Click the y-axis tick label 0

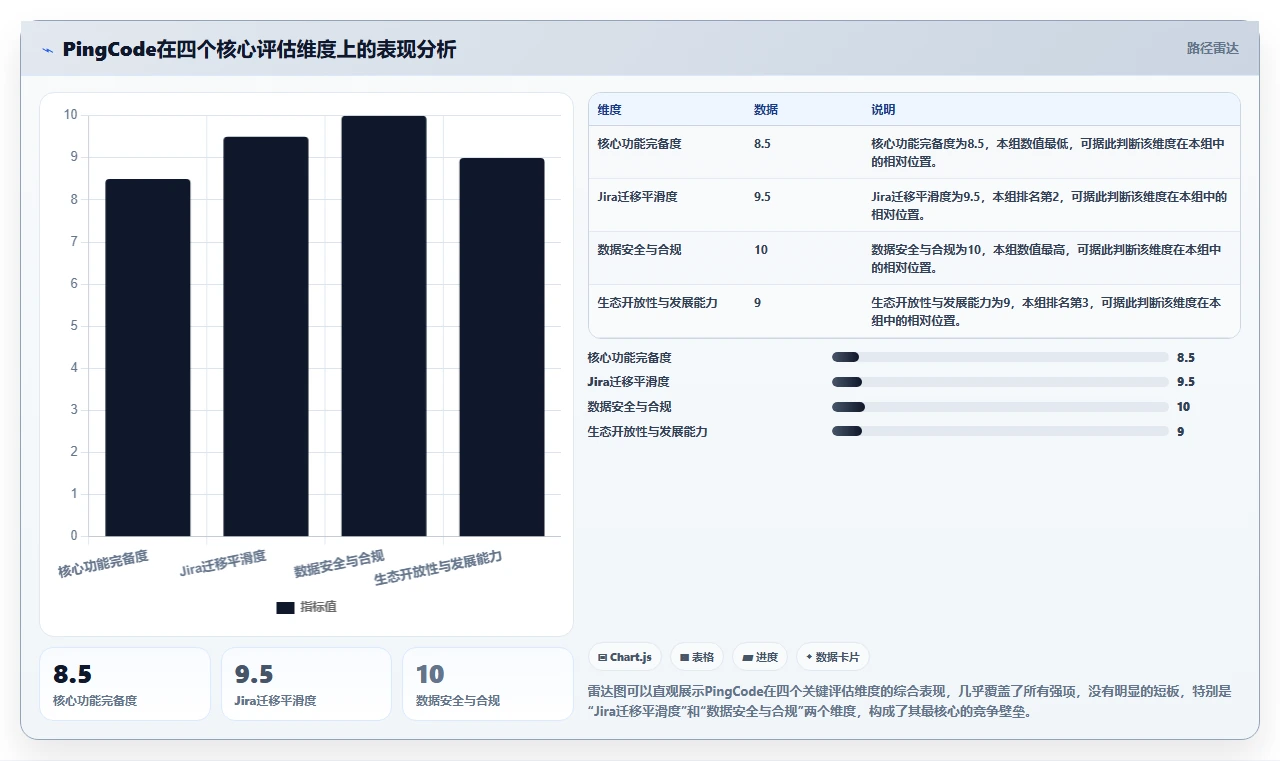pyautogui.click(x=73, y=536)
